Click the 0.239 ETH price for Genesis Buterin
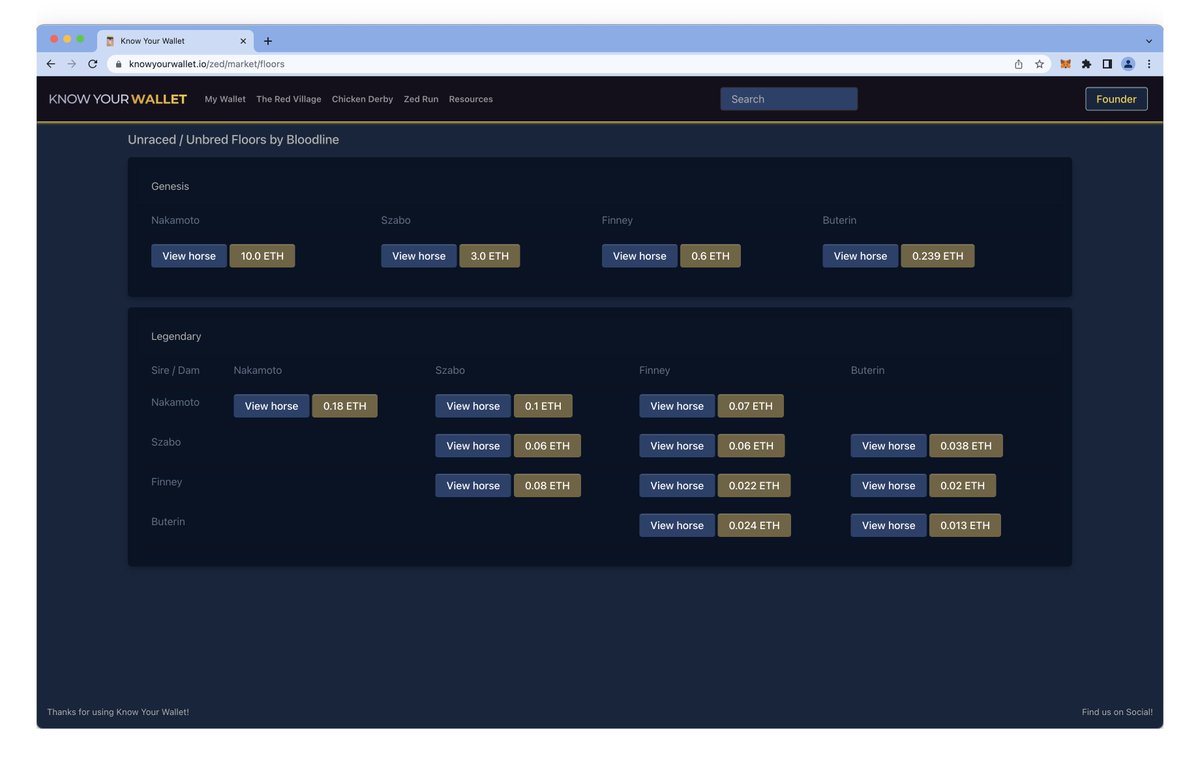The width and height of the screenshot is (1200, 777). 937,255
